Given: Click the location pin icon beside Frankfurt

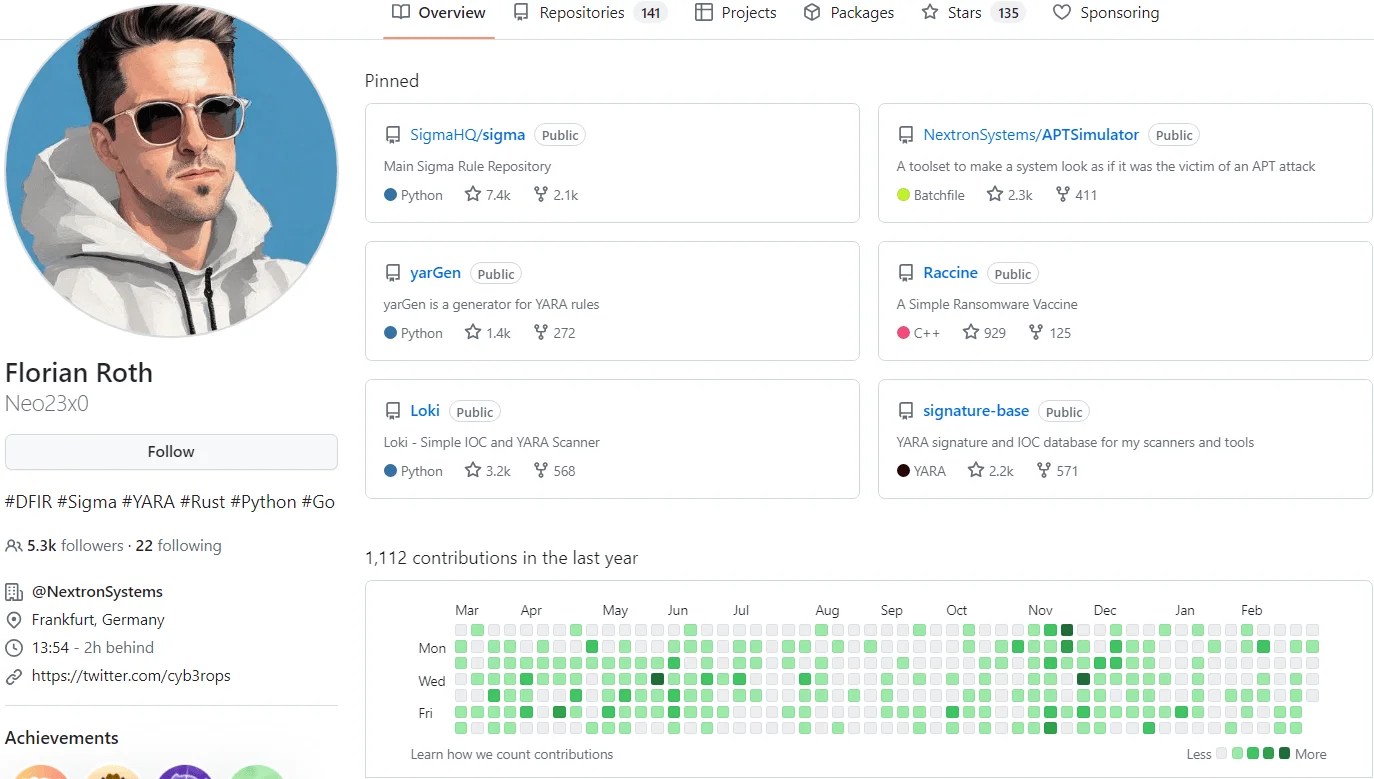Looking at the screenshot, I should 14,620.
